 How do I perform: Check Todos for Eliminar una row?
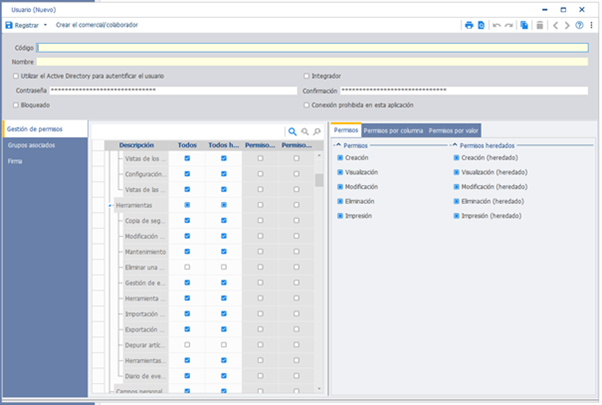pos(187,267)
